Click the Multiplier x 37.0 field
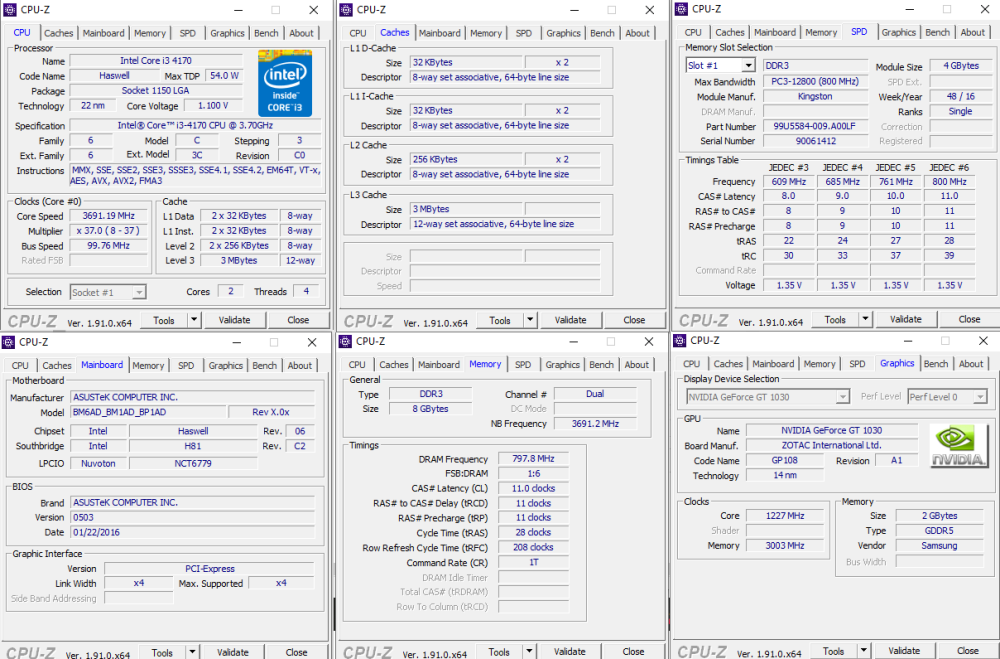Screen dimensions: 1000x659 click(108, 231)
